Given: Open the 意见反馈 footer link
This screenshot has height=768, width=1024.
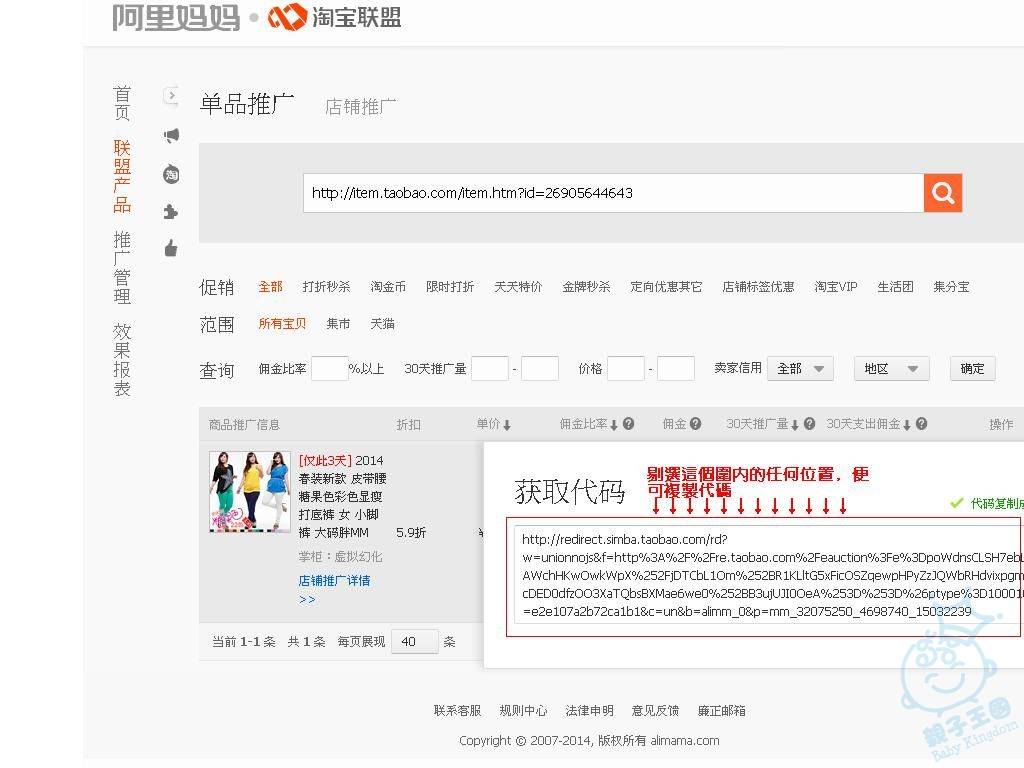Looking at the screenshot, I should [x=655, y=711].
